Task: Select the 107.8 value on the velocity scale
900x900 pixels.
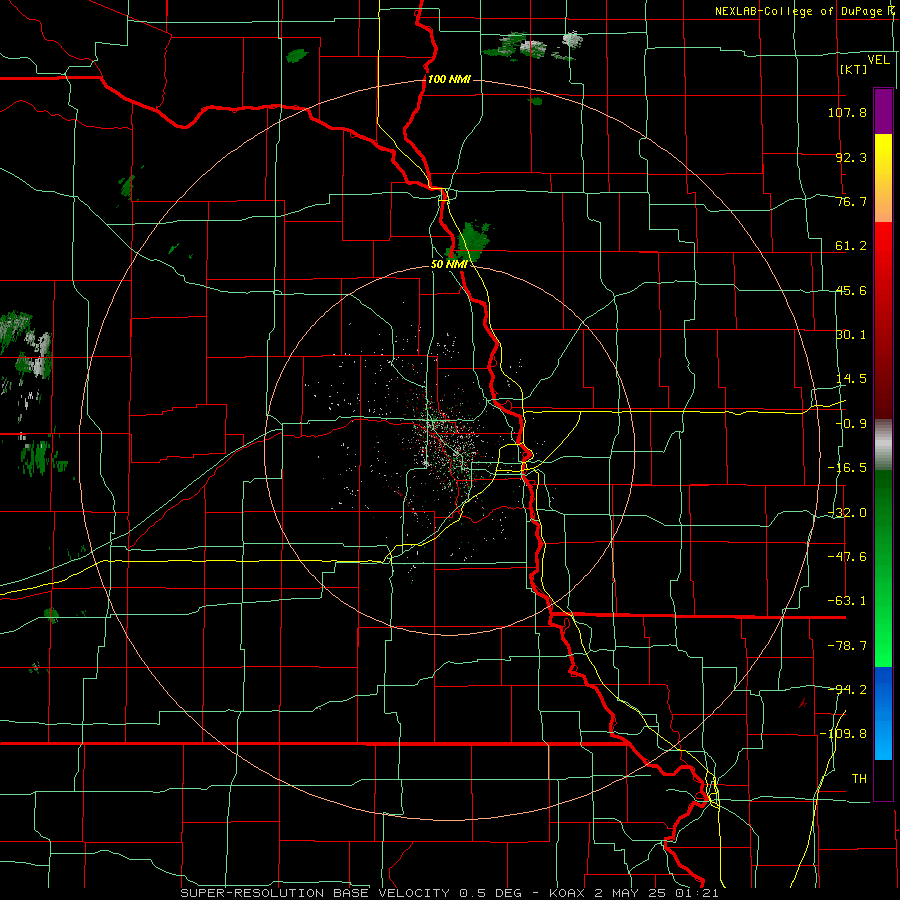Action: [x=847, y=112]
